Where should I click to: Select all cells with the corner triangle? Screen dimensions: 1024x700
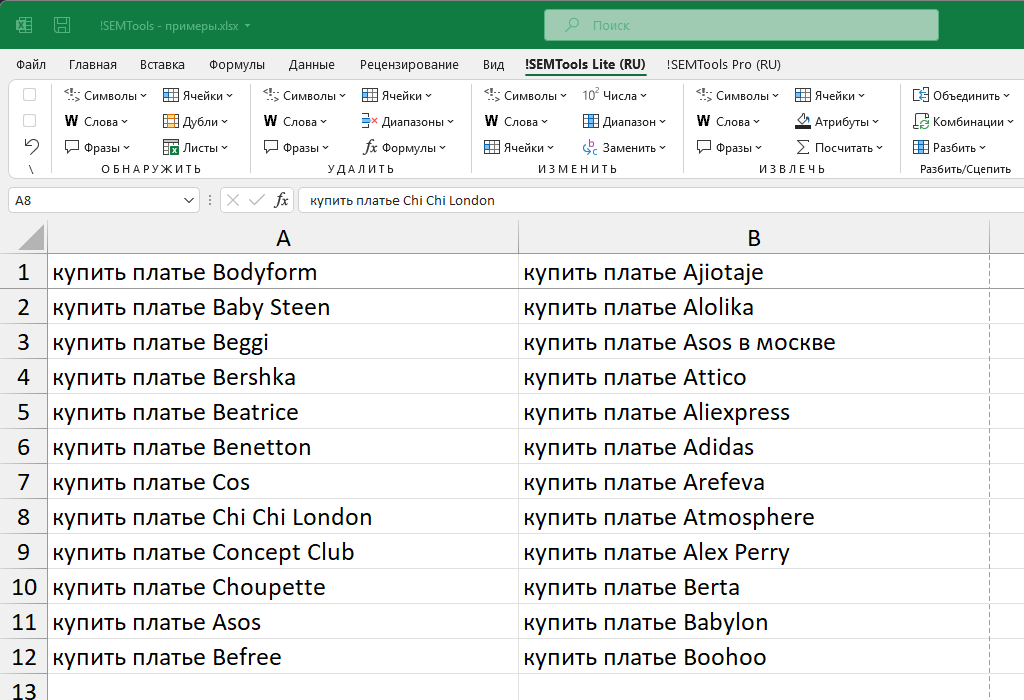(31, 238)
